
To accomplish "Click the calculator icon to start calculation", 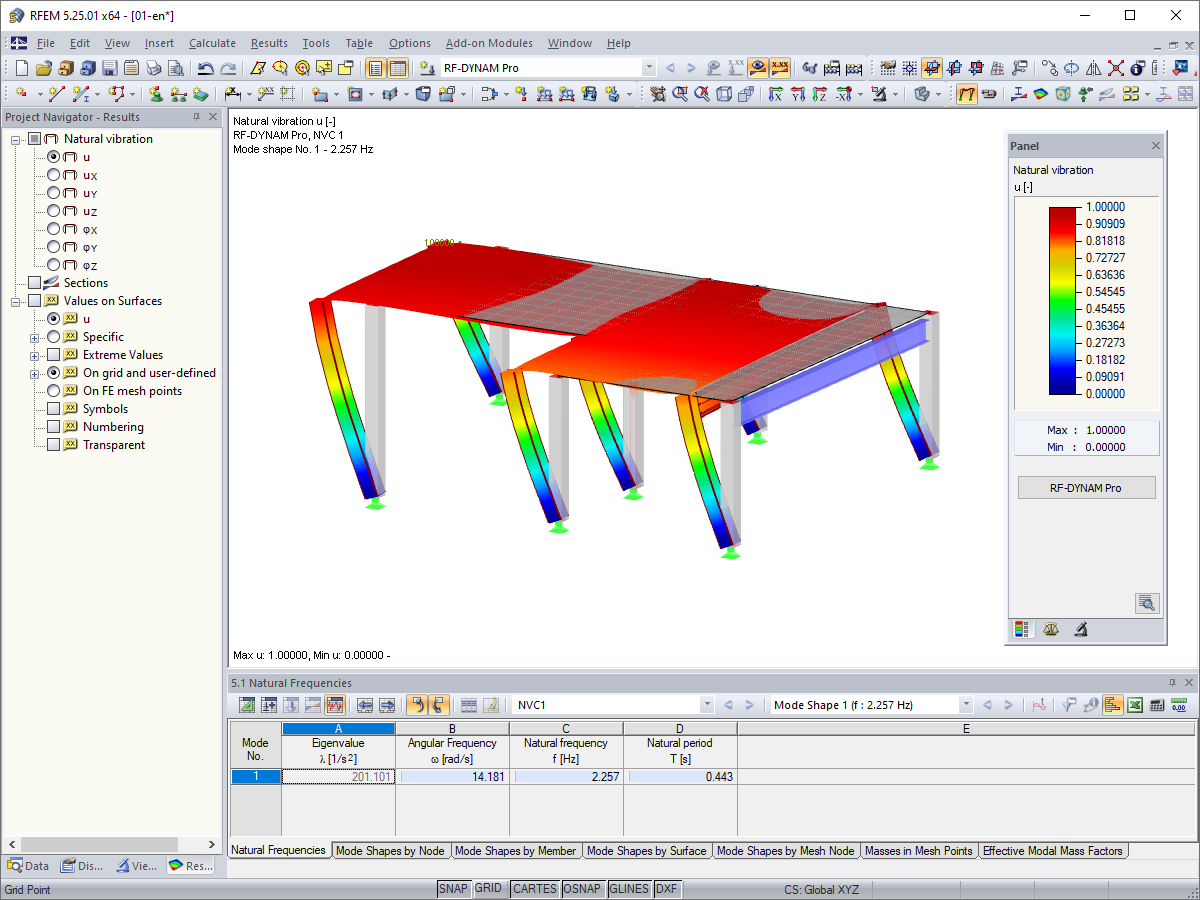I will pyautogui.click(x=1157, y=705).
